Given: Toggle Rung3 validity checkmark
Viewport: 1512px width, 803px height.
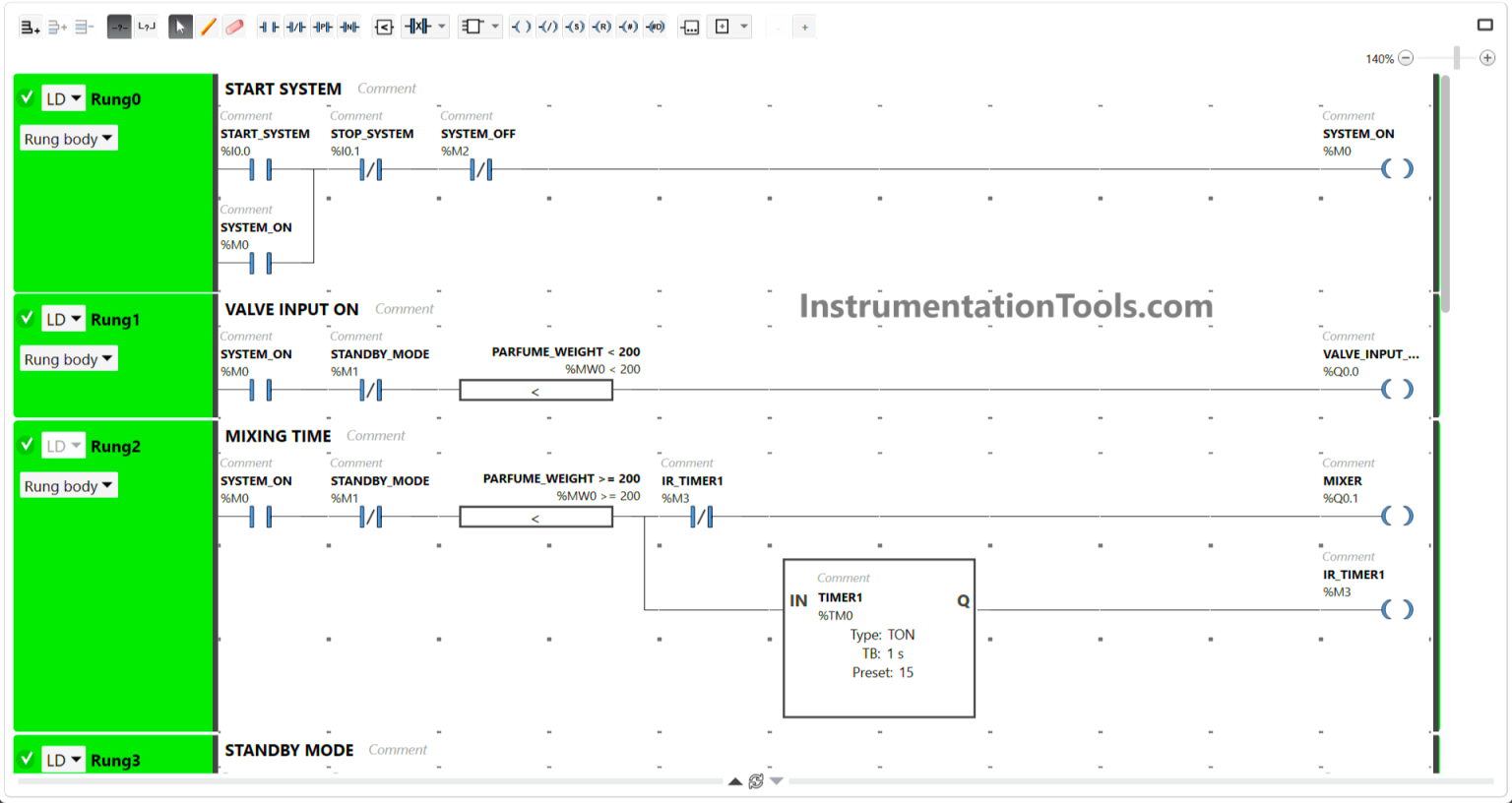Looking at the screenshot, I should click(28, 759).
